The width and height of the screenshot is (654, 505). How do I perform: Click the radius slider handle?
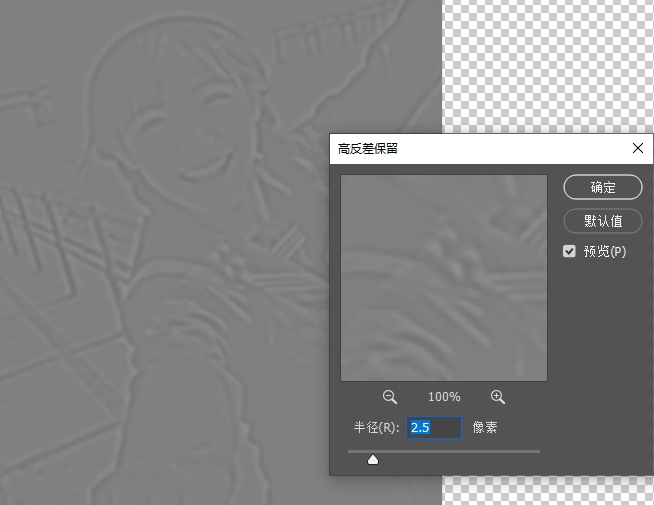pos(373,460)
